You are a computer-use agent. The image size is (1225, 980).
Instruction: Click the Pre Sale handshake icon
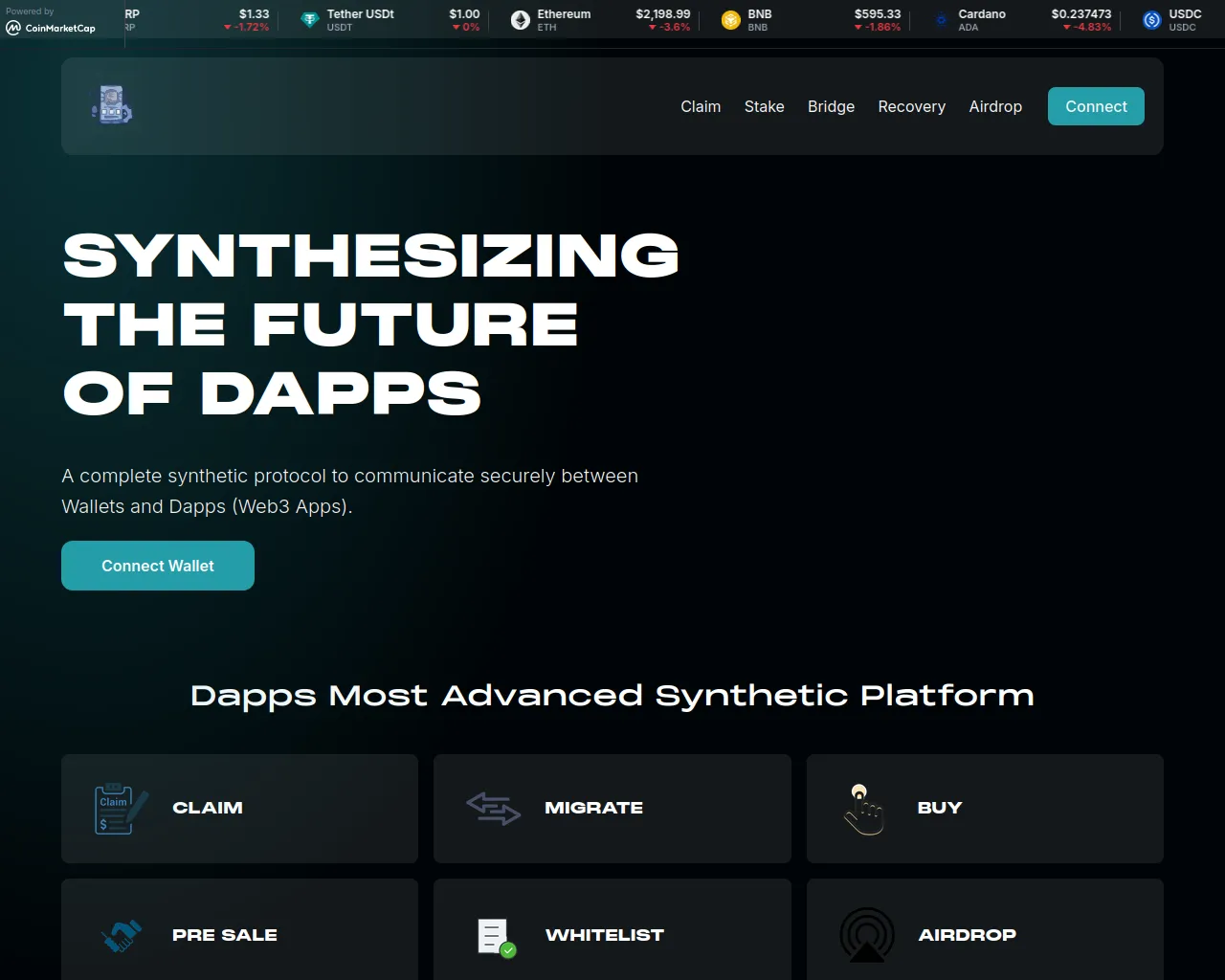[x=121, y=936]
